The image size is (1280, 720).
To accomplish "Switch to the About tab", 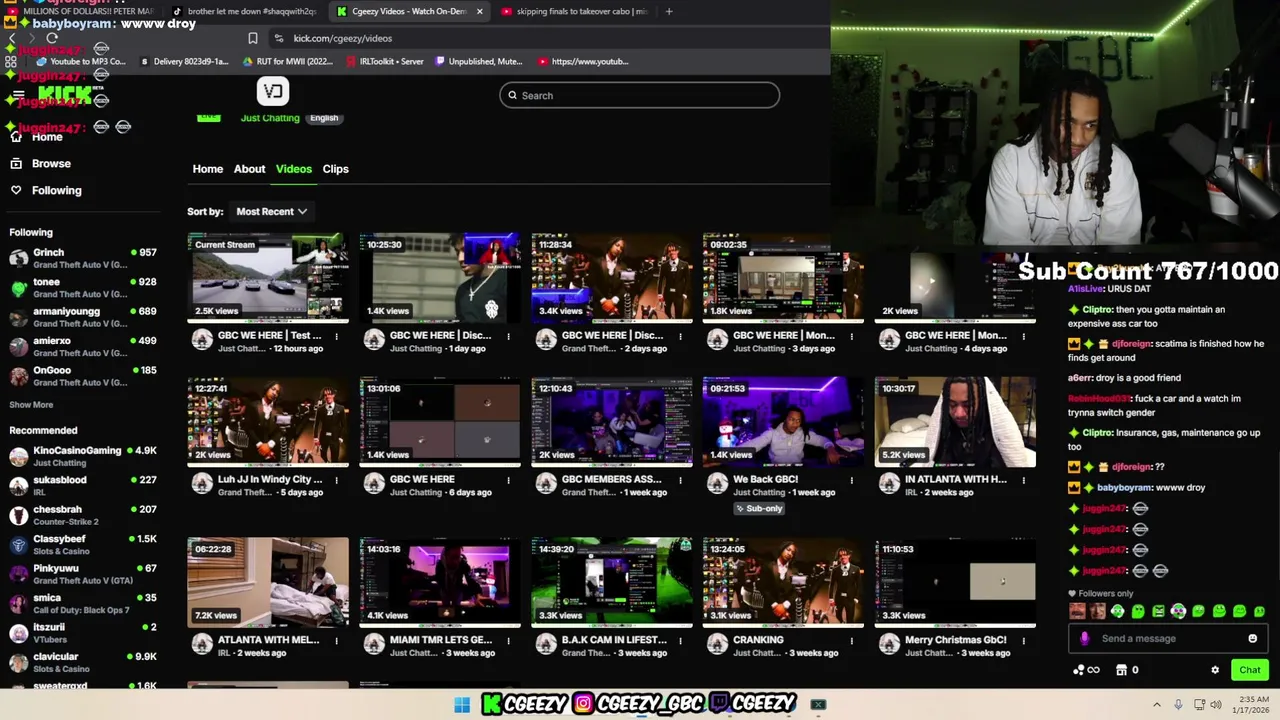I will [249, 169].
